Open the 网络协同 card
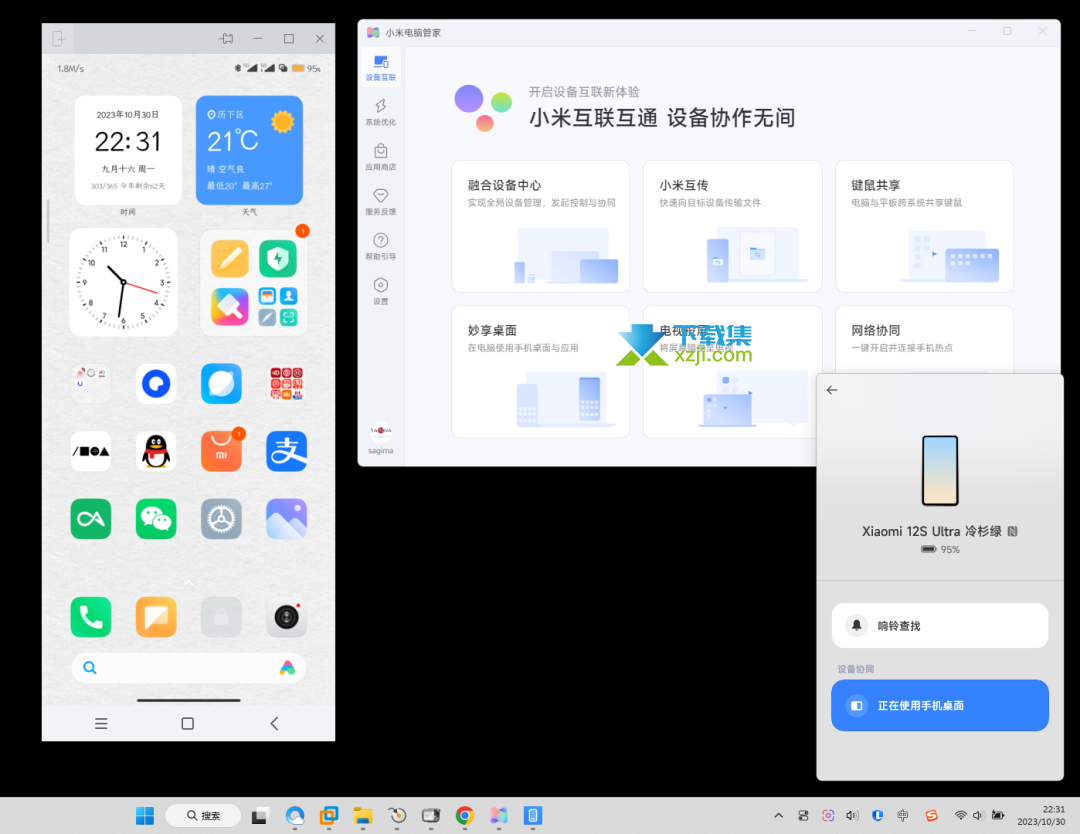The width and height of the screenshot is (1080, 834). coord(924,340)
